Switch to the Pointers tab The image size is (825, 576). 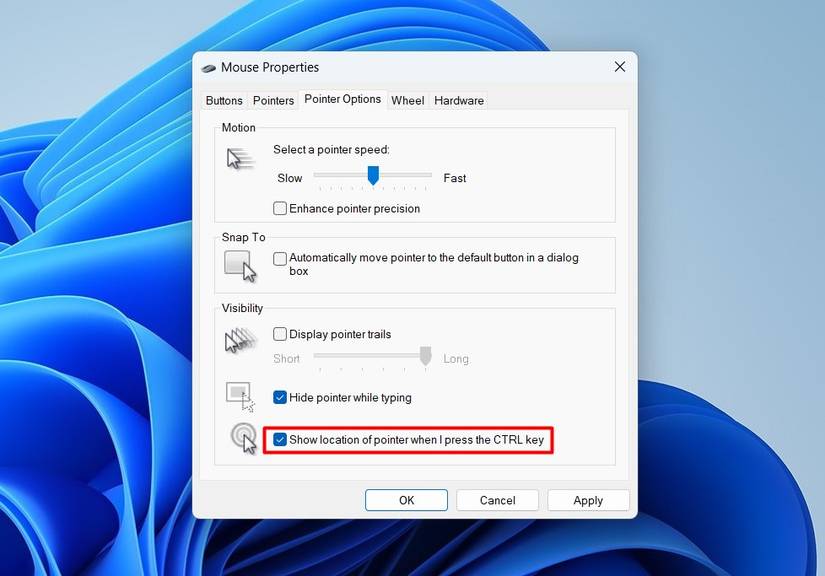[272, 100]
